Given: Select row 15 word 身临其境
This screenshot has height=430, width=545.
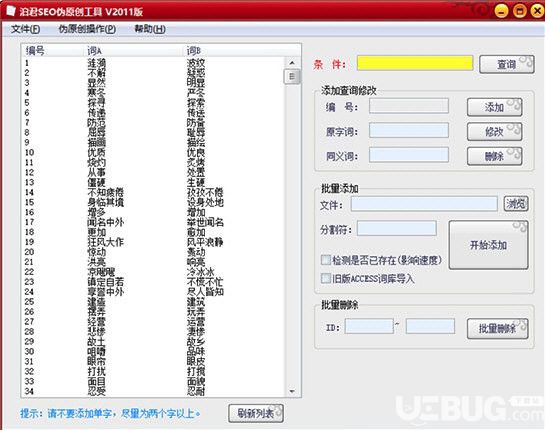Looking at the screenshot, I should click(x=105, y=202).
